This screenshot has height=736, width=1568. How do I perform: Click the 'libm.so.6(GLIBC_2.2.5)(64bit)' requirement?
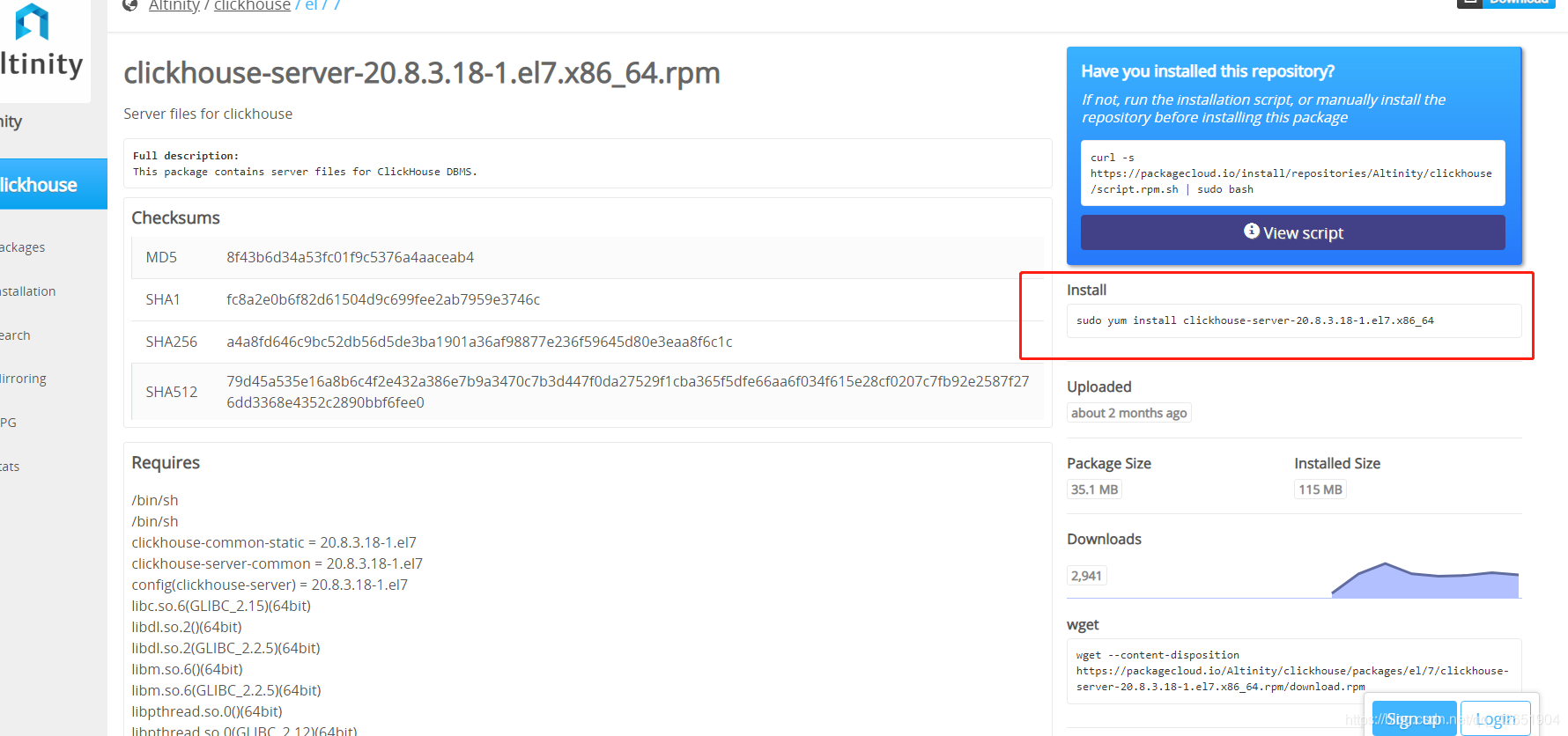[x=226, y=690]
